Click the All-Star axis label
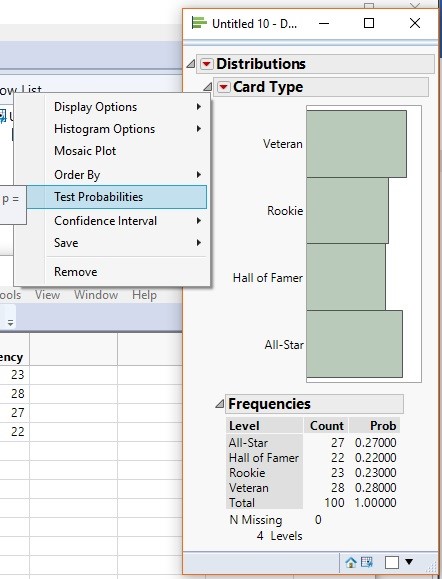442x579 pixels. click(284, 345)
